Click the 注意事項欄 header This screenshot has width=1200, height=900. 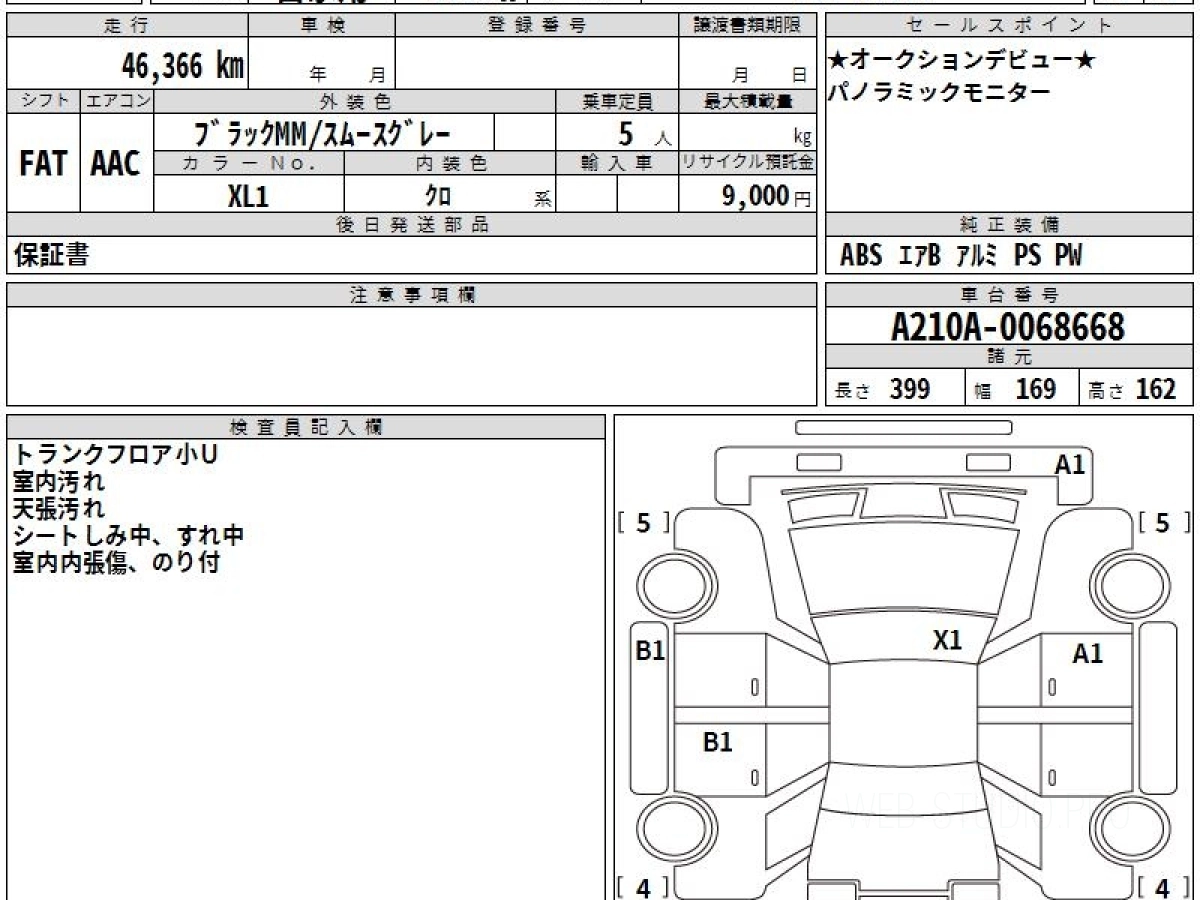click(412, 295)
